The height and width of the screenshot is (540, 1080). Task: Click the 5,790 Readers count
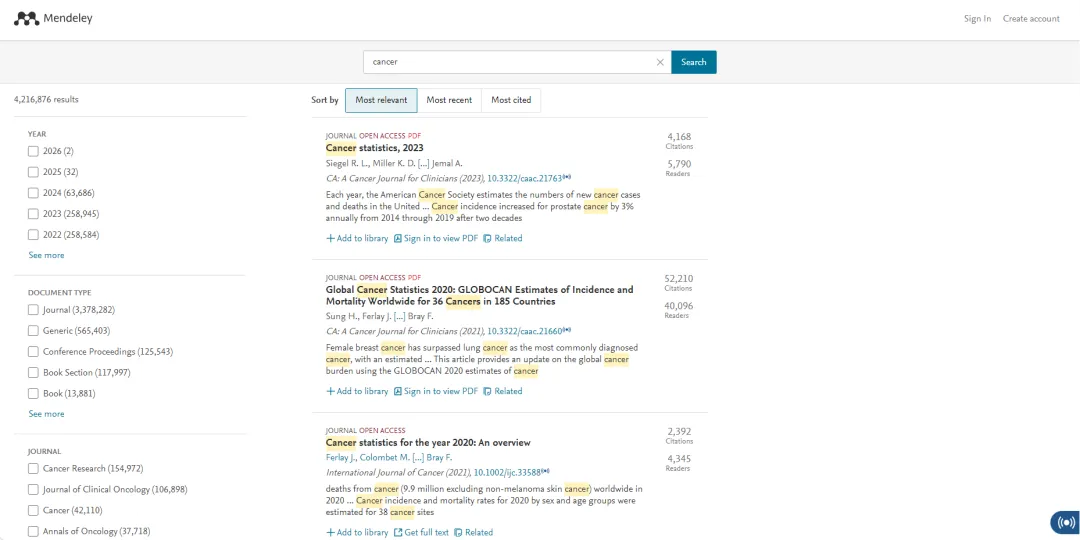679,168
